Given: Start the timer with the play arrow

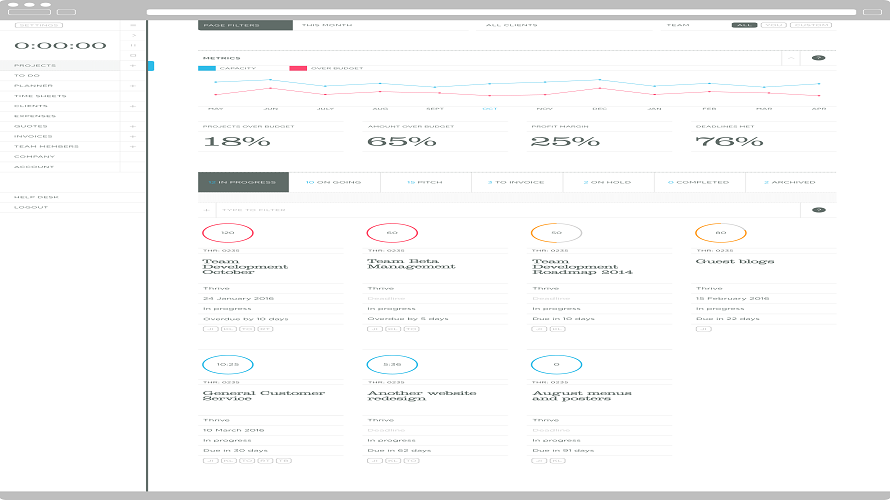Looking at the screenshot, I should (134, 35).
